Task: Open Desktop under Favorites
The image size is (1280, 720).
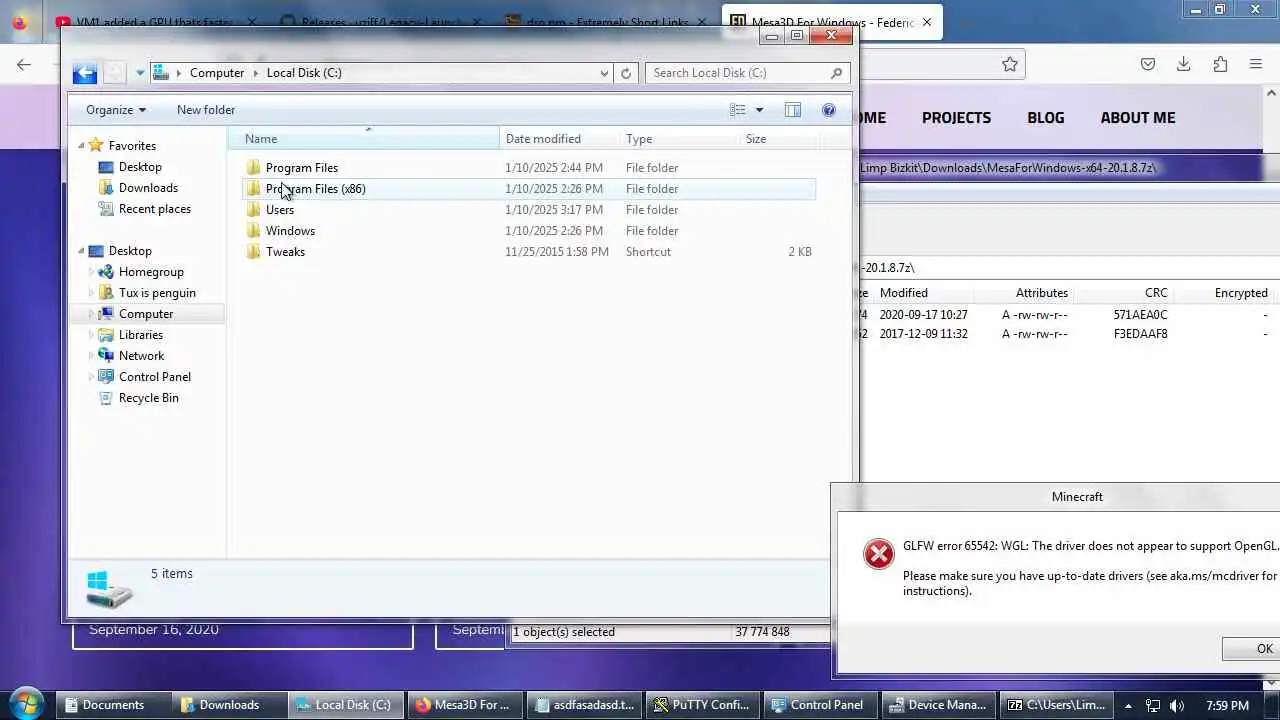Action: 140,167
